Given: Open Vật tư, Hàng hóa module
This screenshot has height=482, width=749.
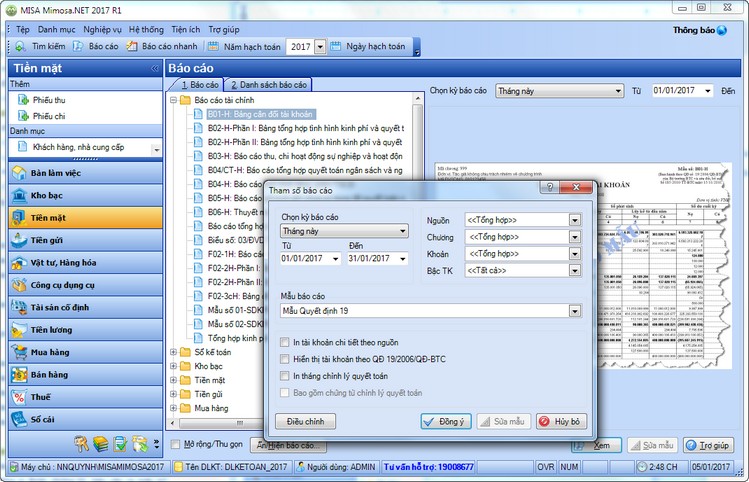Looking at the screenshot, I should (86, 263).
